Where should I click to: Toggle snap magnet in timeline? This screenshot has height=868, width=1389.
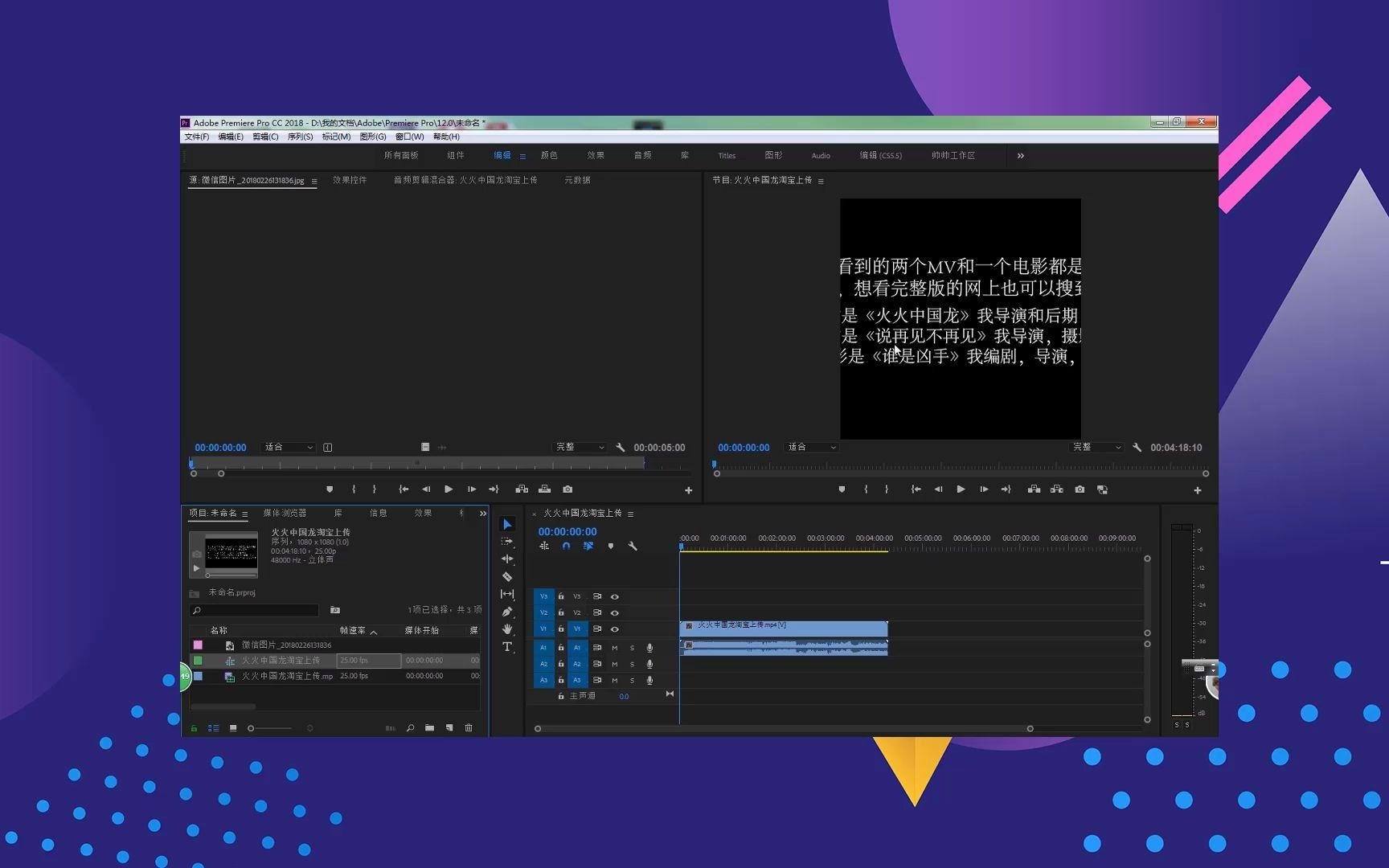(566, 547)
